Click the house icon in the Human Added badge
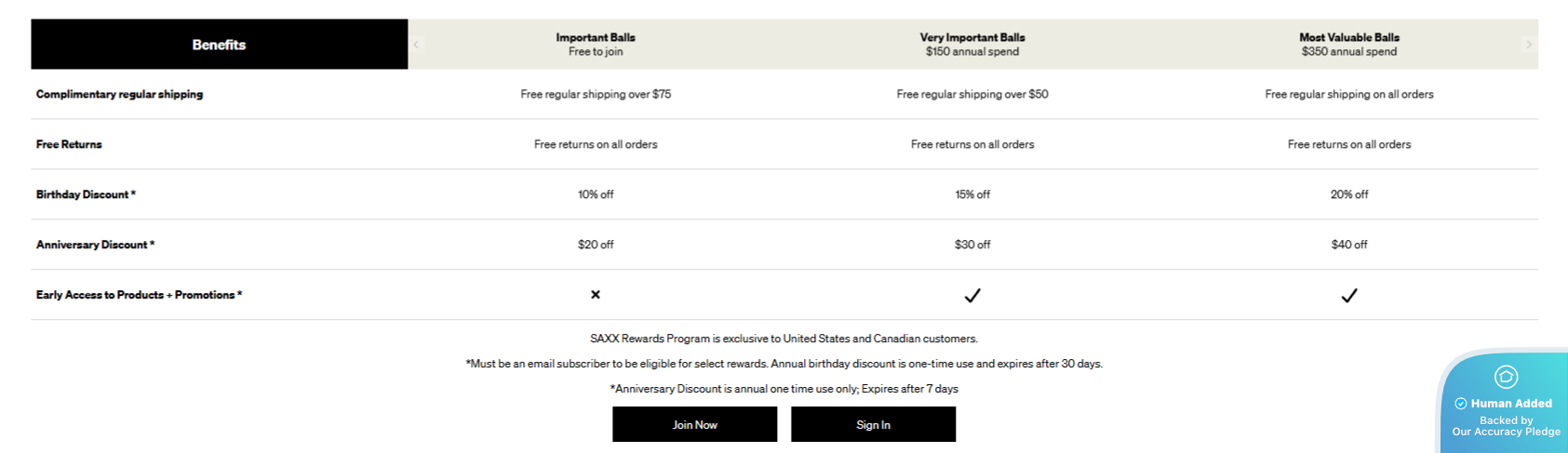Viewport: 1568px width, 453px height. pos(1506,376)
